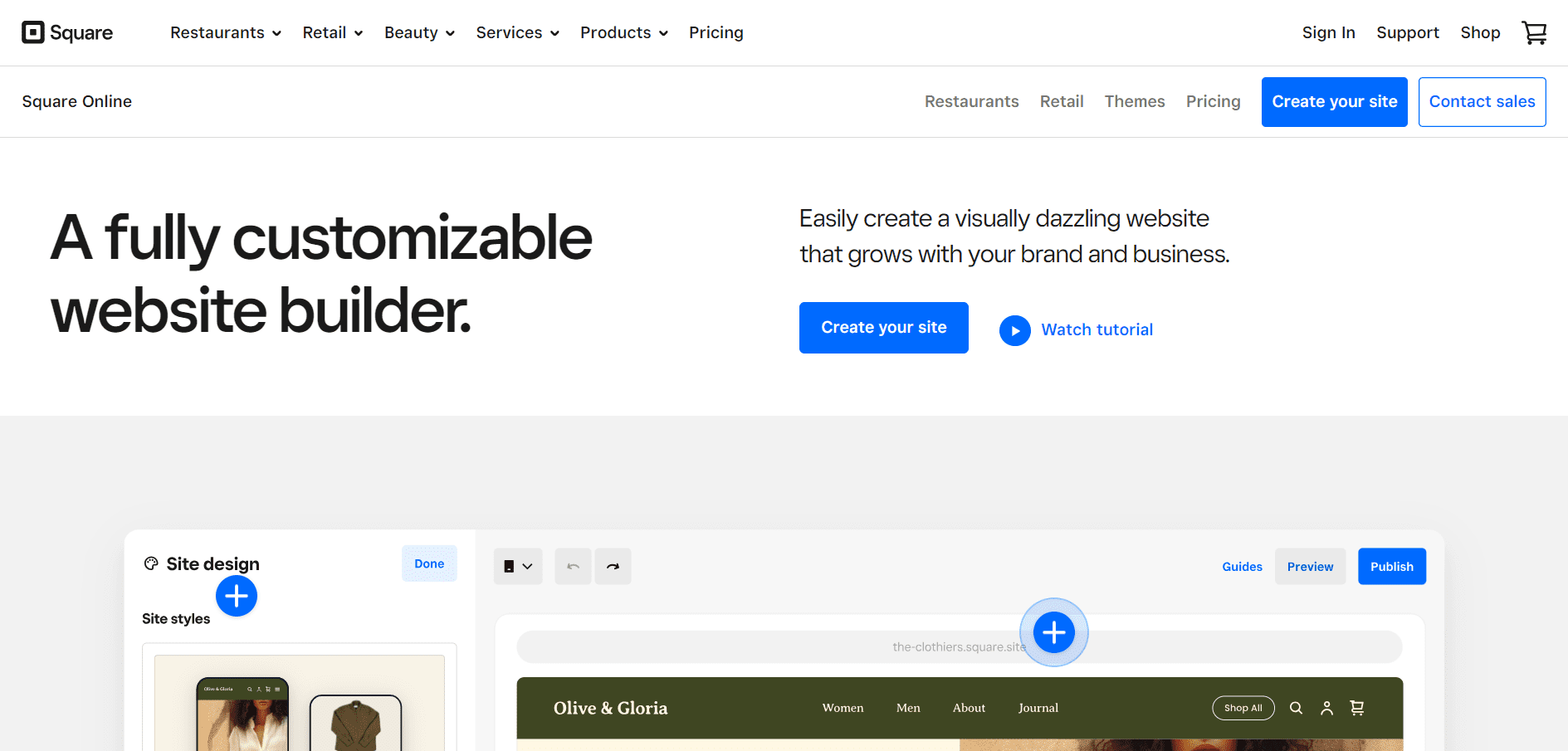
Task: Click the hero Create your site button
Action: pyautogui.click(x=883, y=328)
